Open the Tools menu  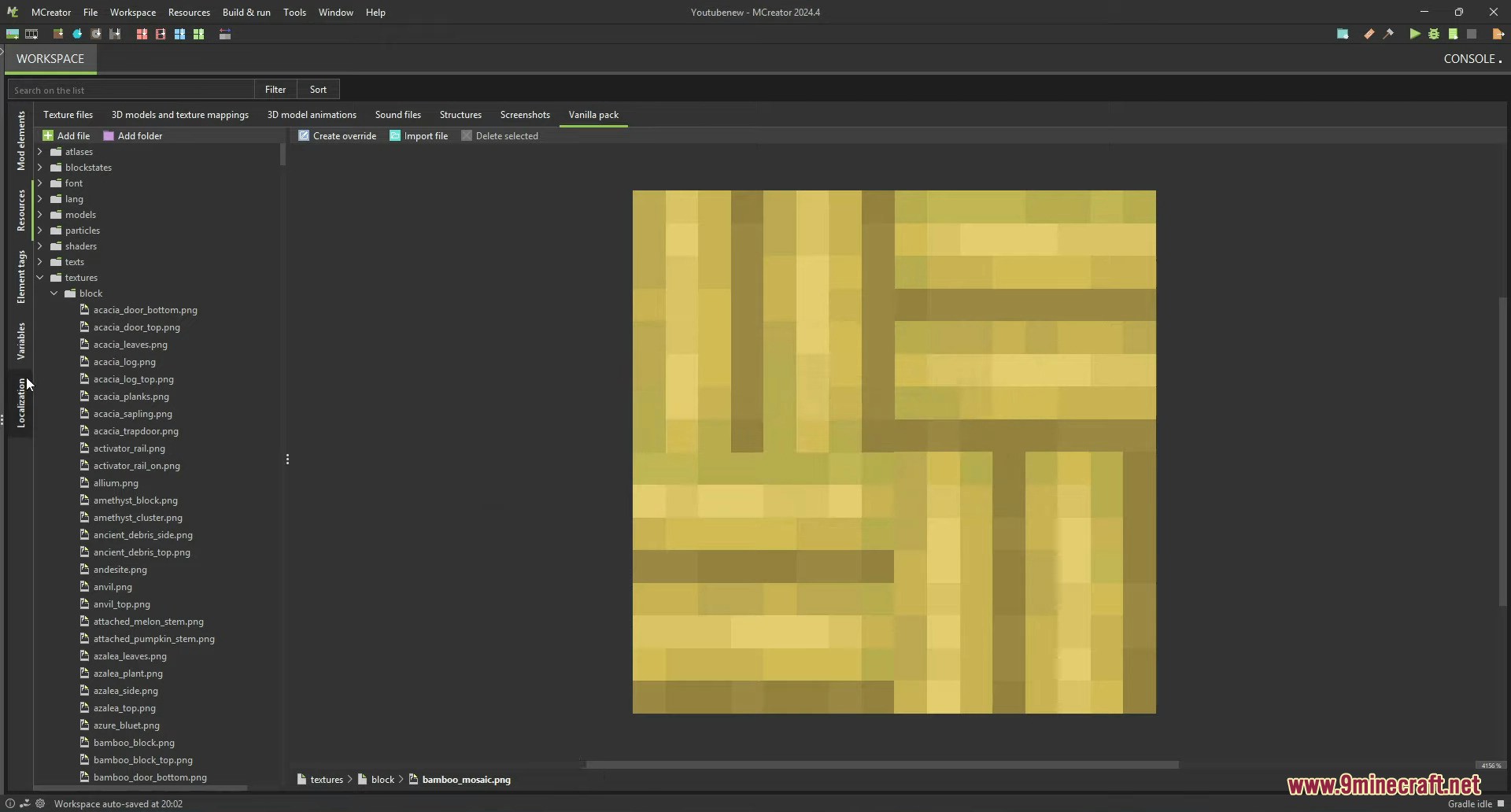pyautogui.click(x=294, y=12)
